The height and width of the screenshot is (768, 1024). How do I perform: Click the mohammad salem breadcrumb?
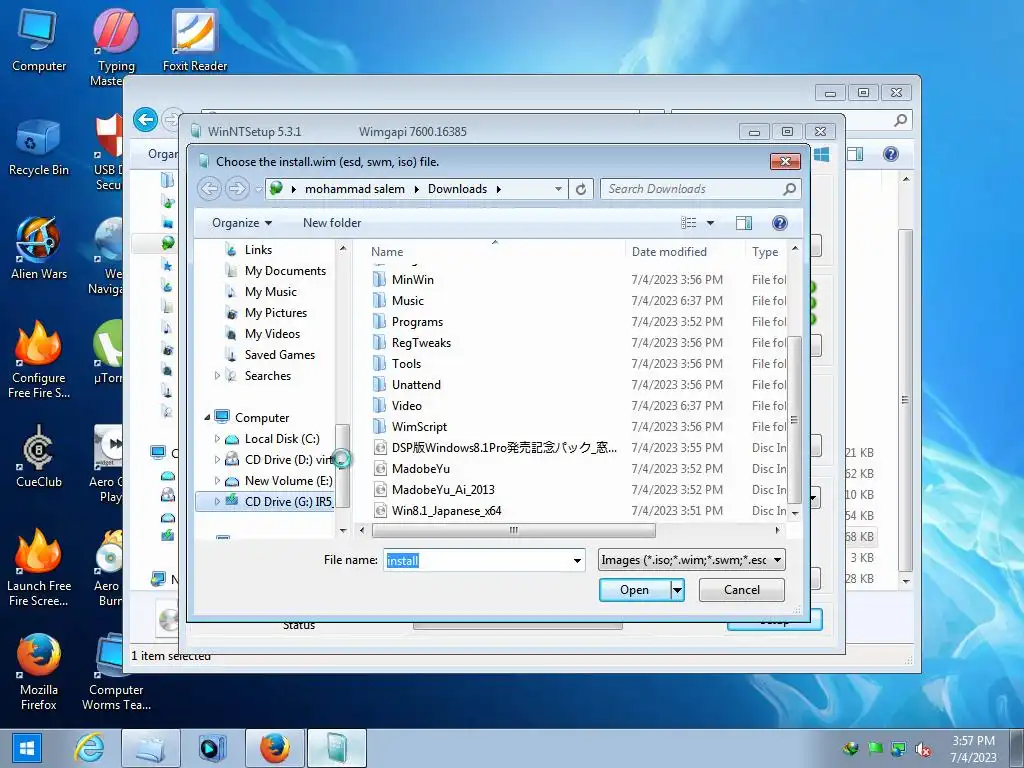click(x=355, y=189)
